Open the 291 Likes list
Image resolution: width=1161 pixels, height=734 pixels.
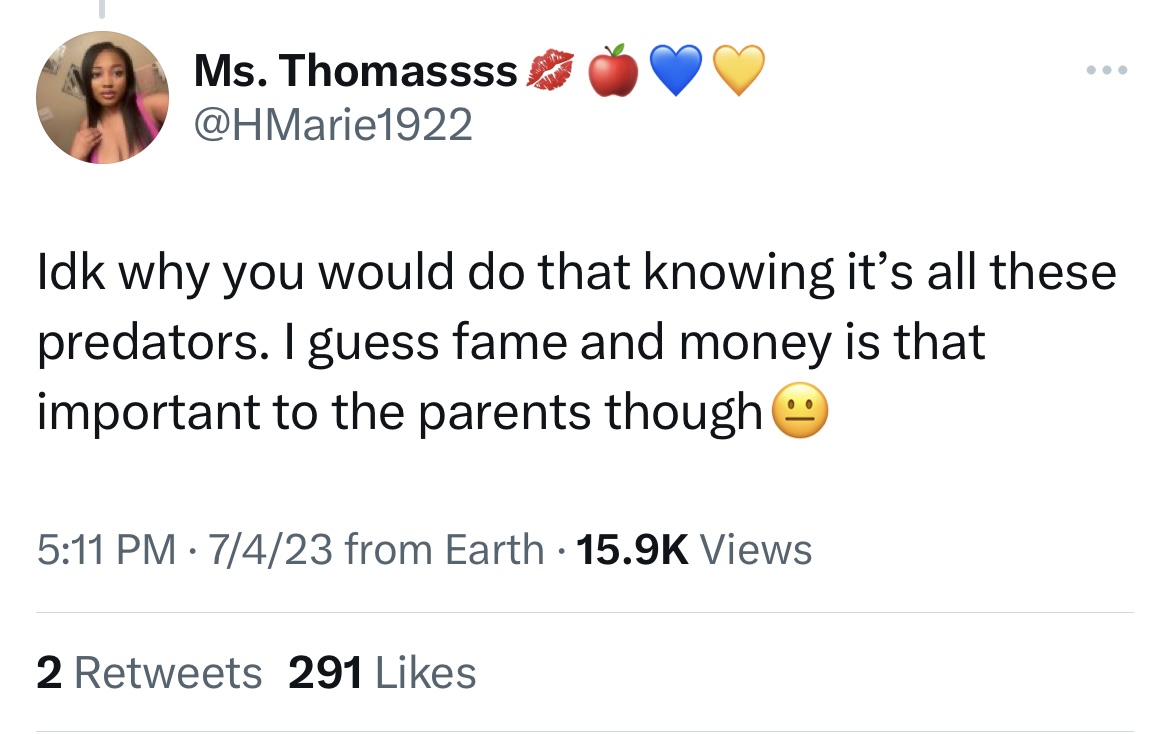pos(381,672)
